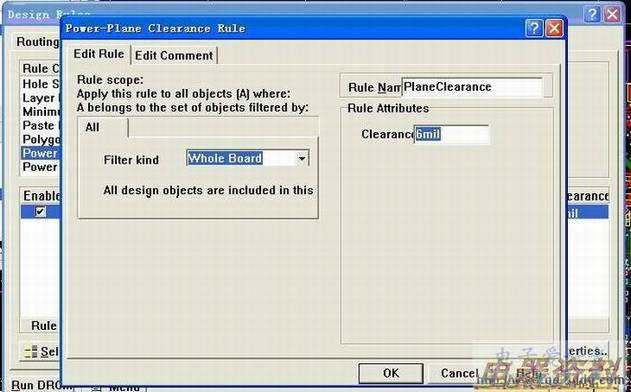
Task: Click the Cancel button
Action: pos(457,373)
